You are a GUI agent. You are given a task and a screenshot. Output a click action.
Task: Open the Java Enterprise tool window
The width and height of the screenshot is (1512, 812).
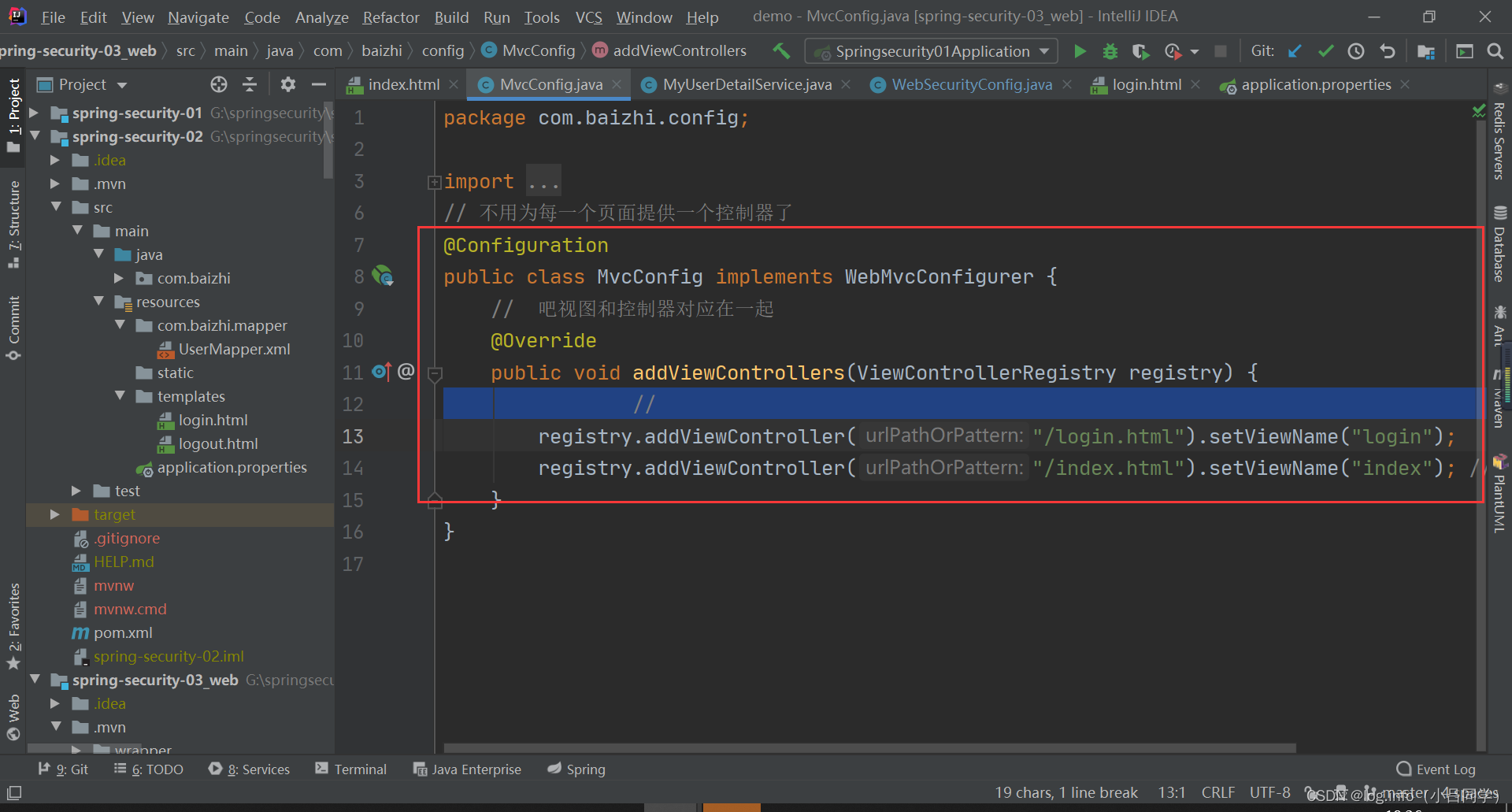467,769
